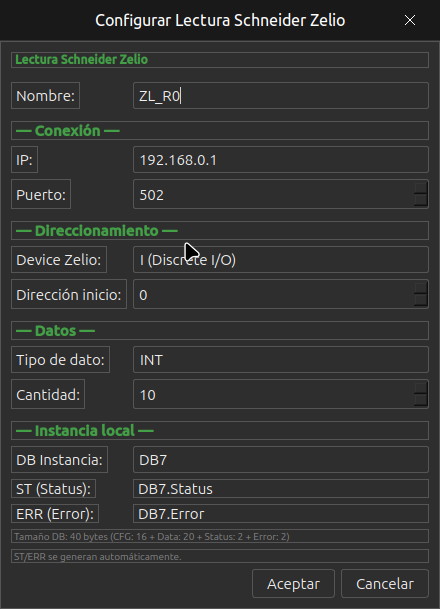Click the DB Instancia field DB7
The image size is (440, 609).
pos(281,460)
